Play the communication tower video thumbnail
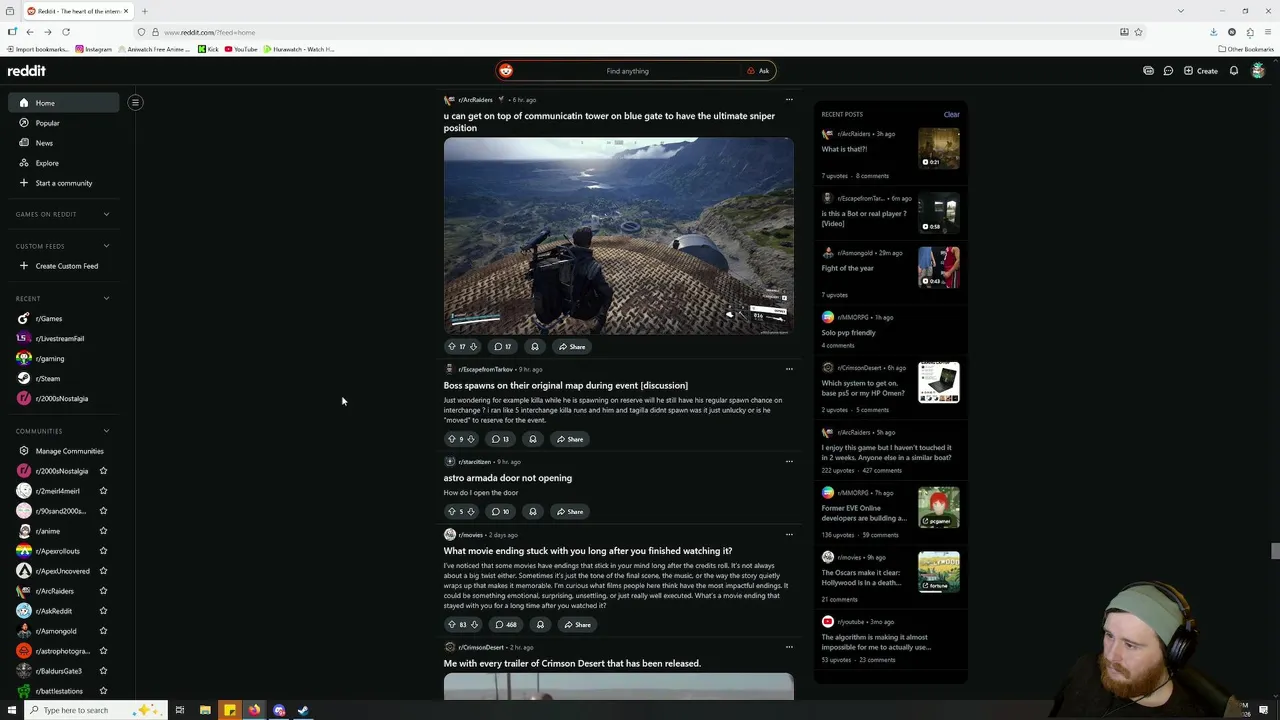This screenshot has height=720, width=1280. coord(619,236)
